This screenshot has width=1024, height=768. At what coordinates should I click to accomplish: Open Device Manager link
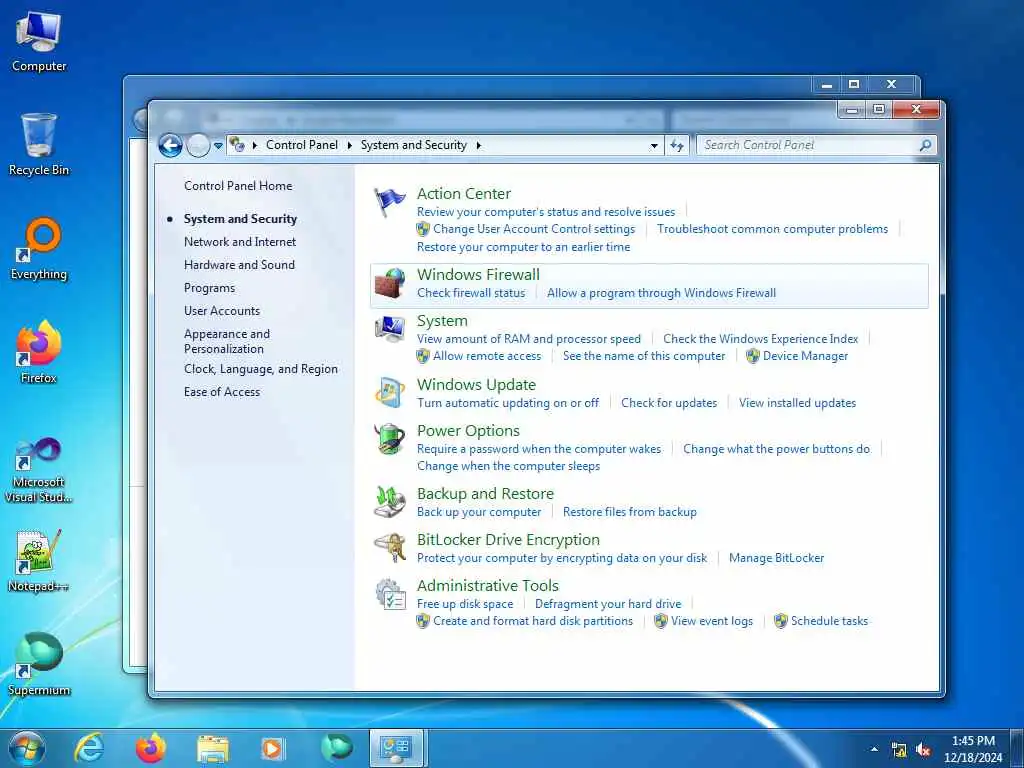[x=805, y=356]
